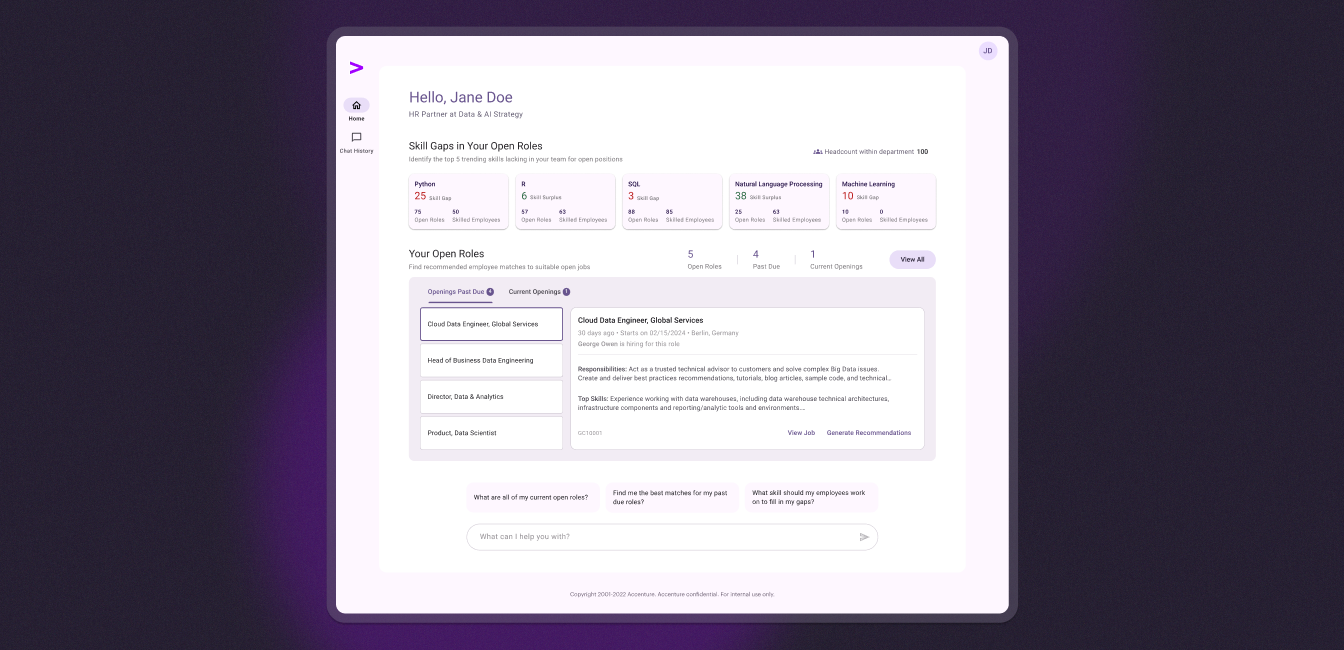Click the View Job link
This screenshot has height=650, width=1344.
(801, 433)
